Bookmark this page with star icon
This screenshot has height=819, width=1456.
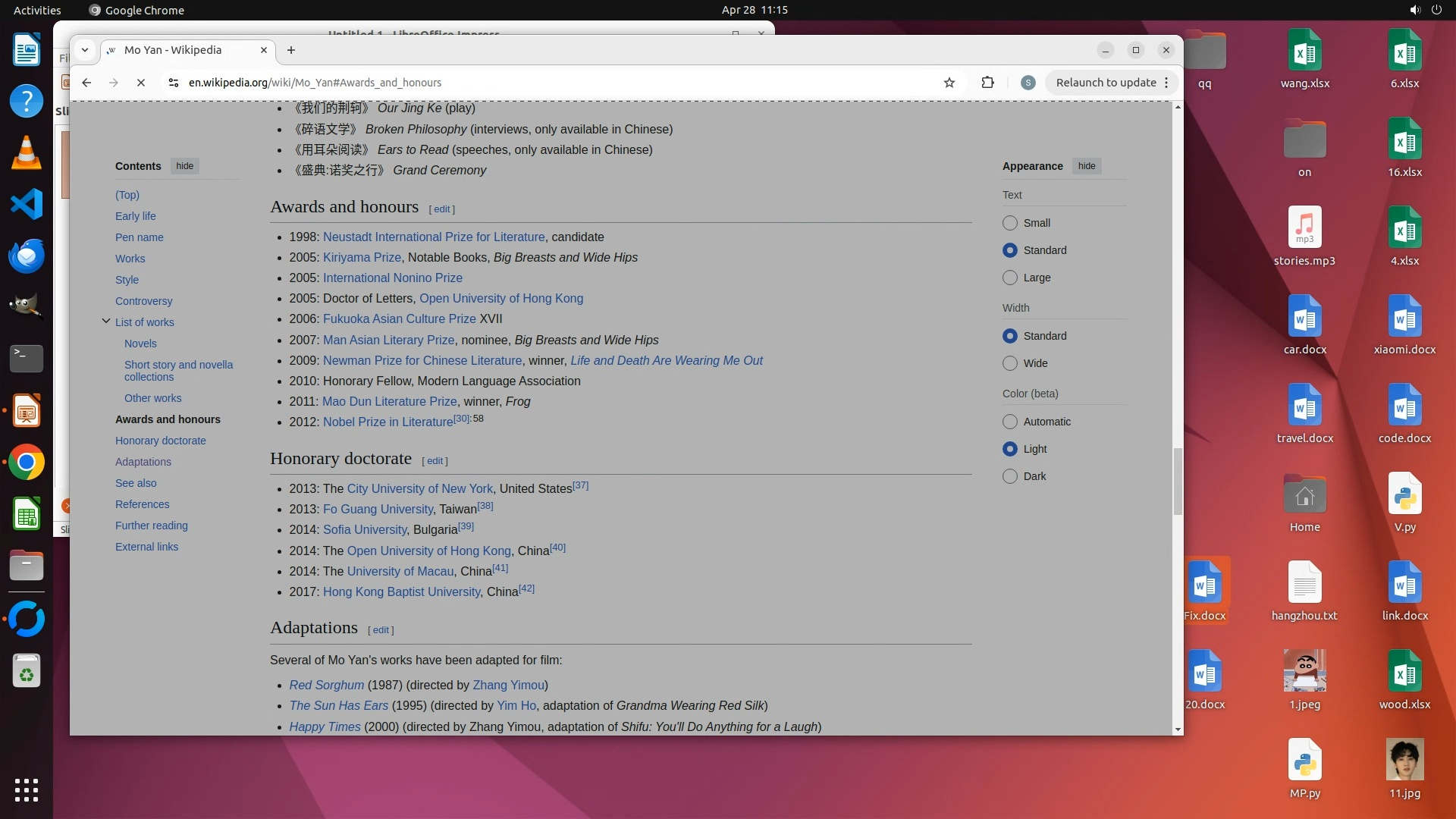pos(949,83)
